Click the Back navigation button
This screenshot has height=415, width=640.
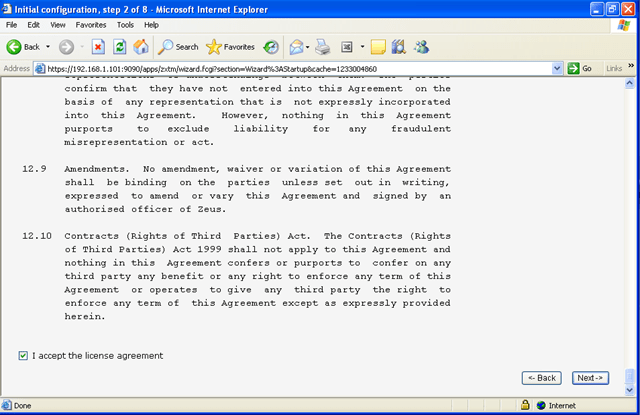click(x=23, y=46)
